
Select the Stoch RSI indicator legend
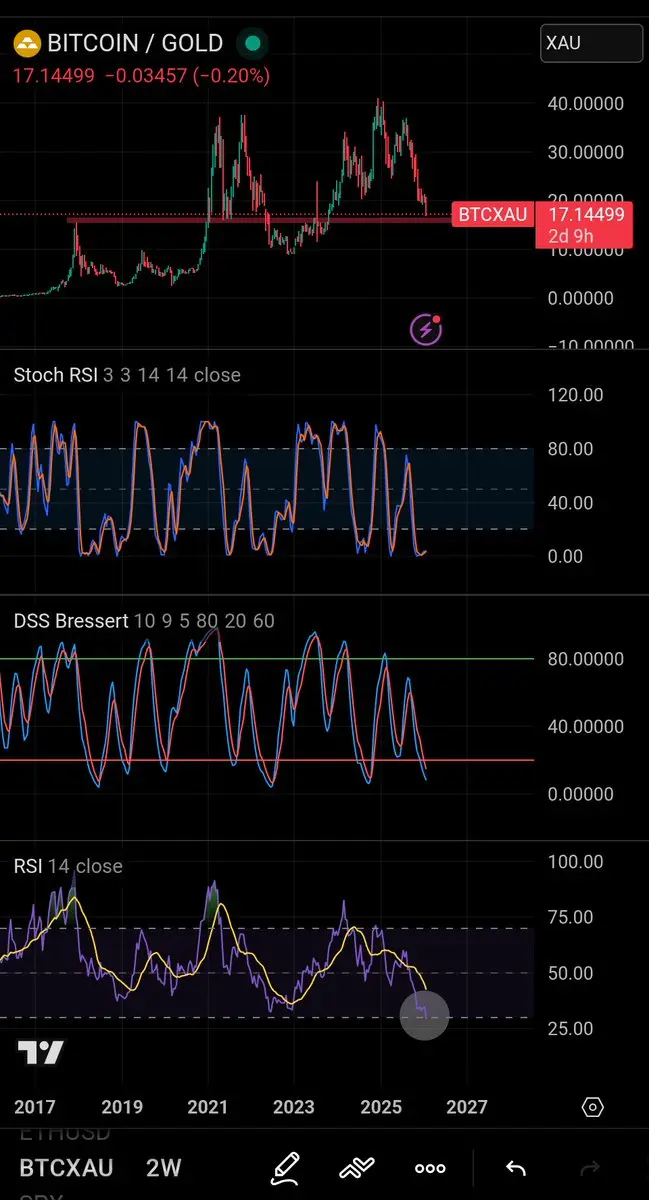[x=127, y=375]
